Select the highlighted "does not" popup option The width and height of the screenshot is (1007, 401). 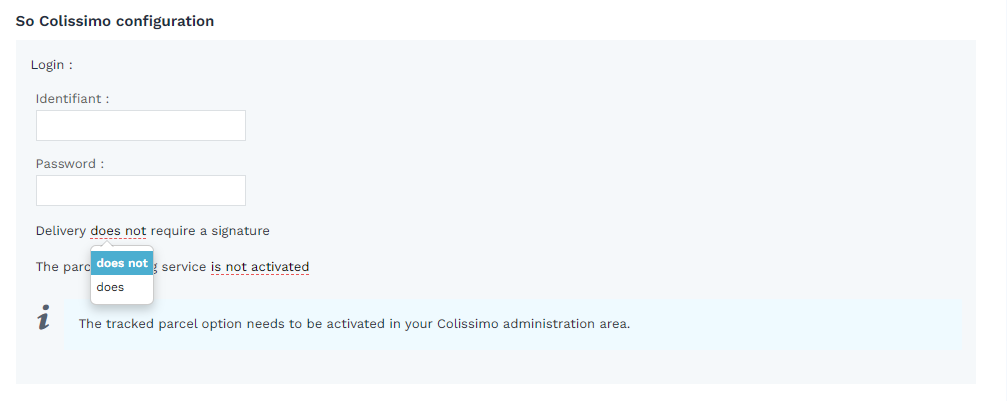point(122,263)
